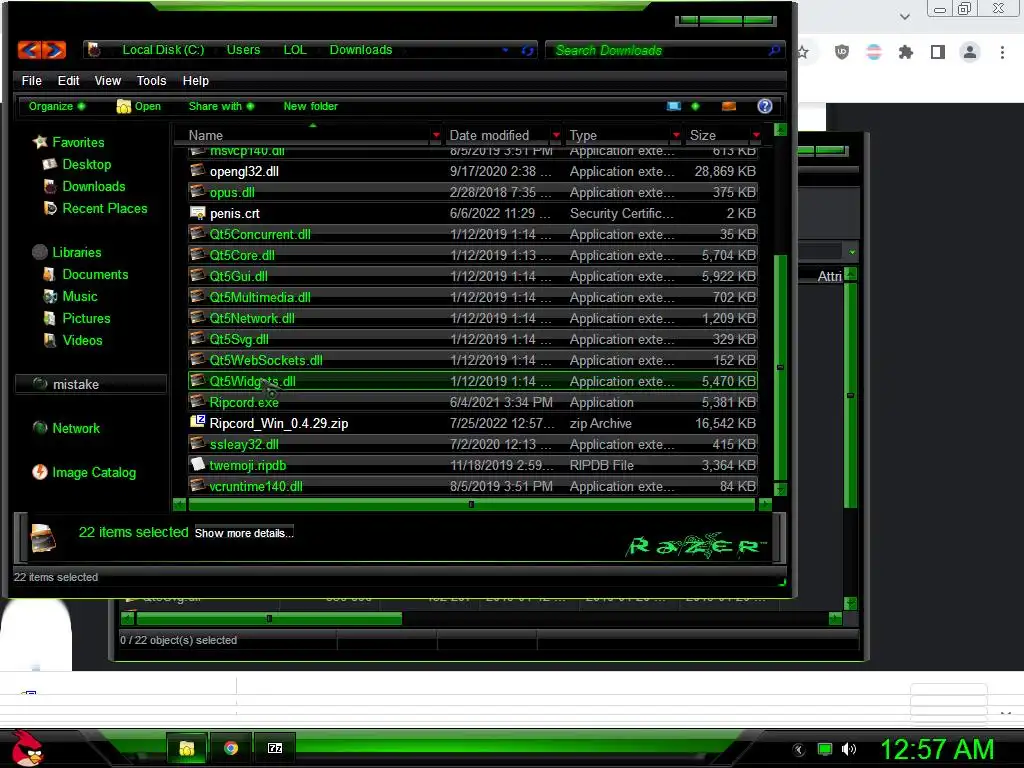Viewport: 1024px width, 768px height.
Task: Click the uBlock Origin extension icon
Action: coord(842,52)
